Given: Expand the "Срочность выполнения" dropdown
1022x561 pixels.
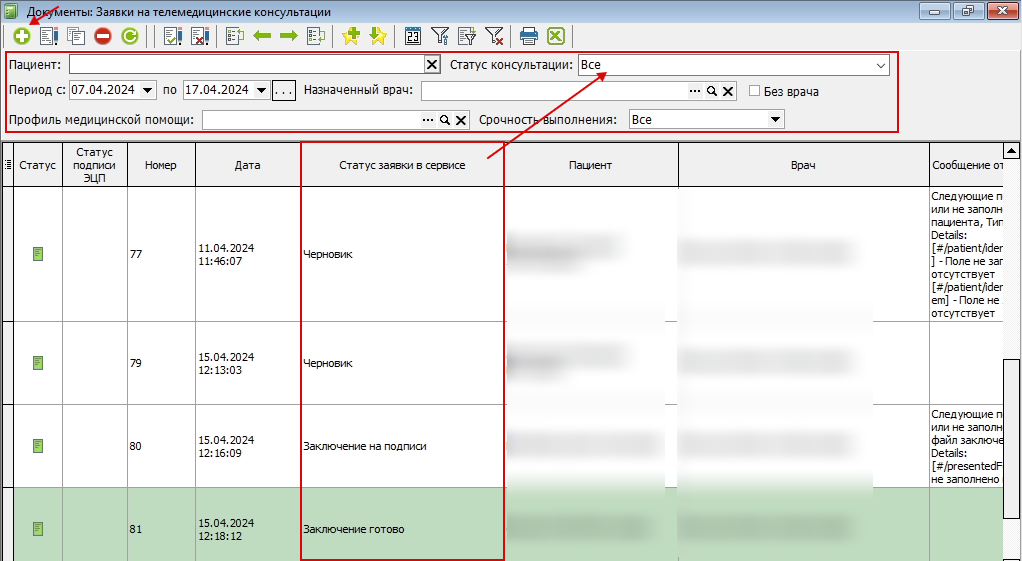Looking at the screenshot, I should point(775,120).
